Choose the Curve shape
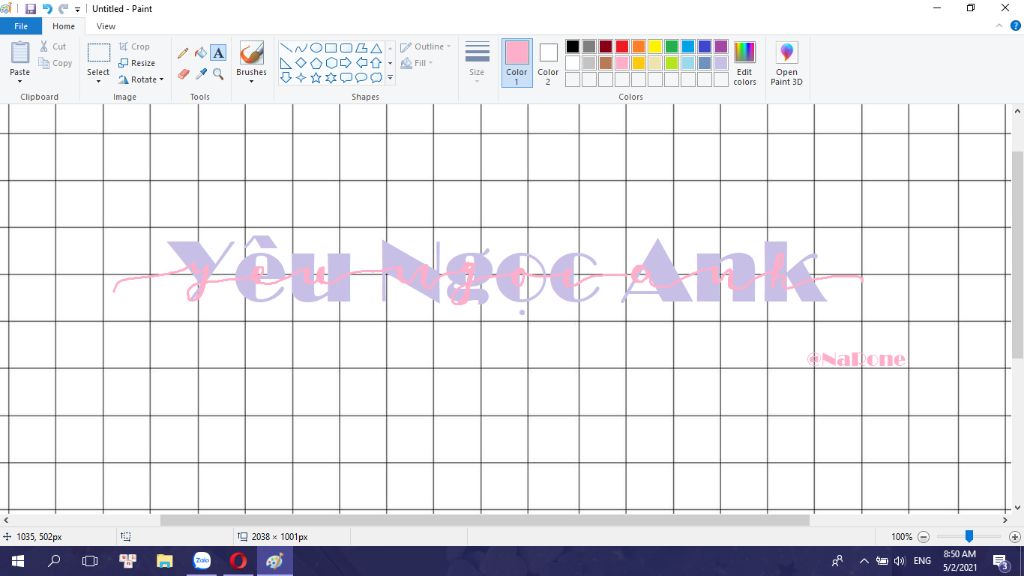 point(300,48)
